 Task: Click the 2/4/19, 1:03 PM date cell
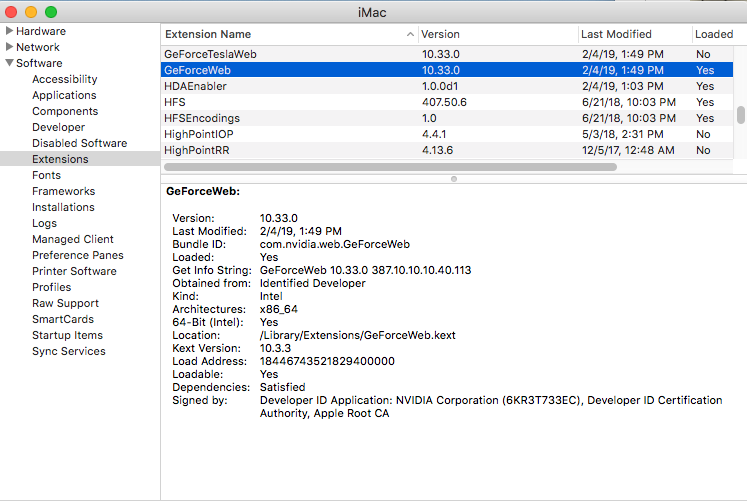[623, 86]
